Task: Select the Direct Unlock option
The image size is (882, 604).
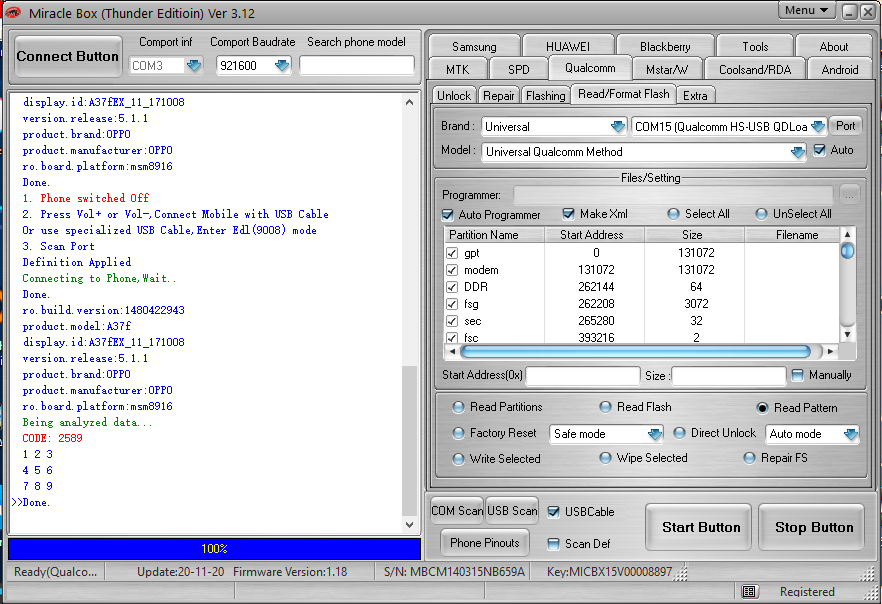Action: click(680, 432)
